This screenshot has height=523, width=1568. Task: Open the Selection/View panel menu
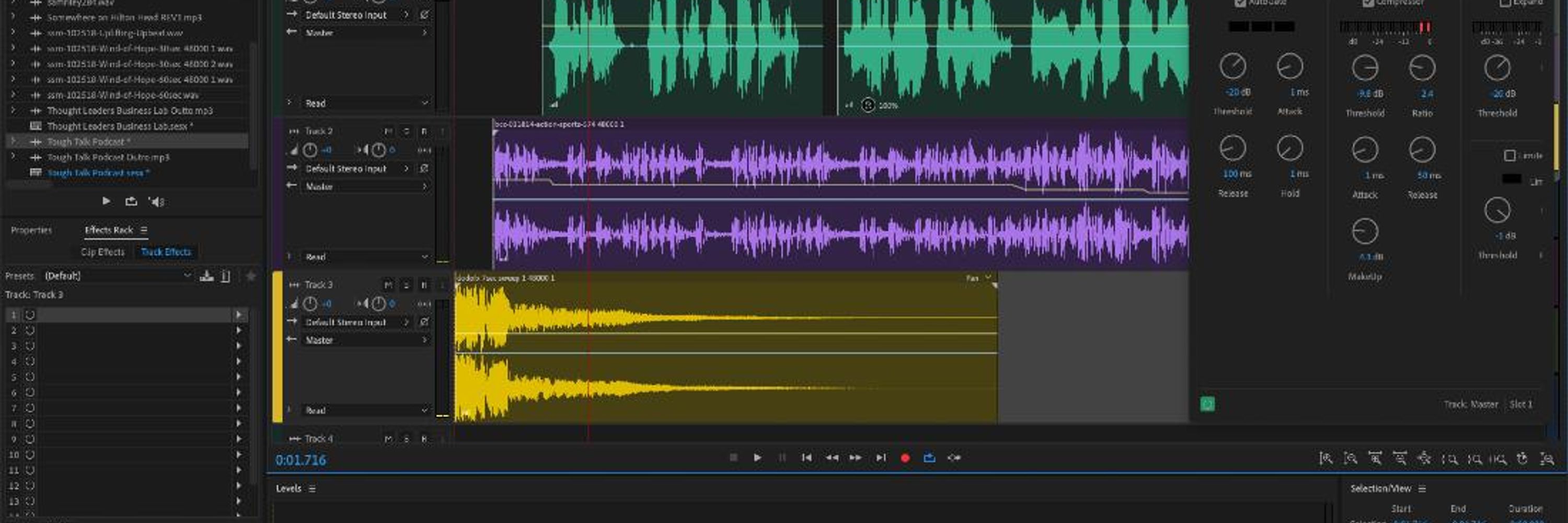[1423, 488]
